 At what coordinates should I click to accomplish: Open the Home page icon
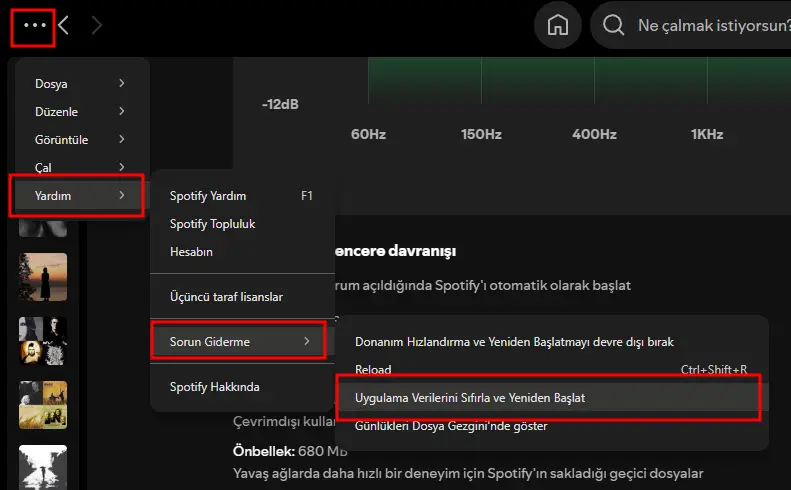click(x=557, y=25)
